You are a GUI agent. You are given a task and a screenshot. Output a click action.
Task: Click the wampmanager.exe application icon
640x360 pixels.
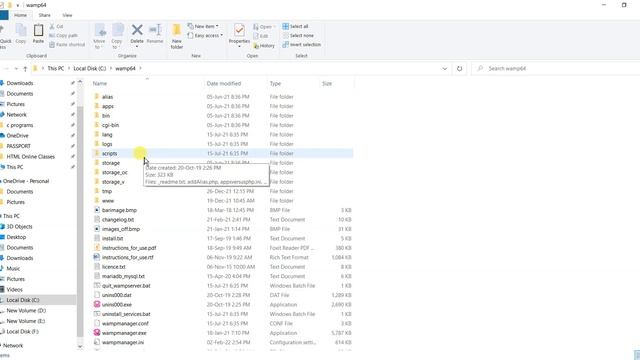click(x=97, y=333)
